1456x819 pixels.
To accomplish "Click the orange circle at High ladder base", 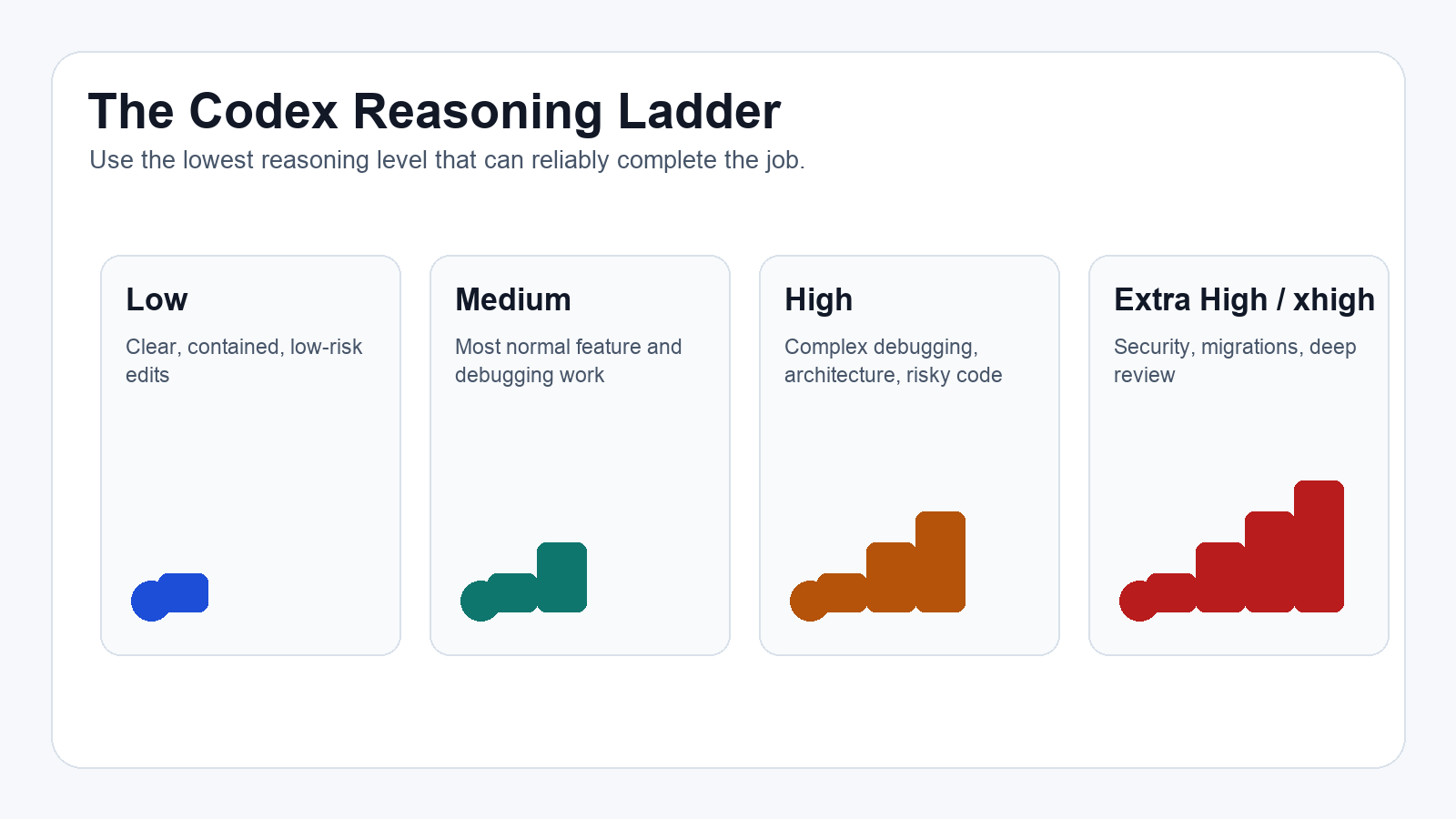I will point(810,601).
